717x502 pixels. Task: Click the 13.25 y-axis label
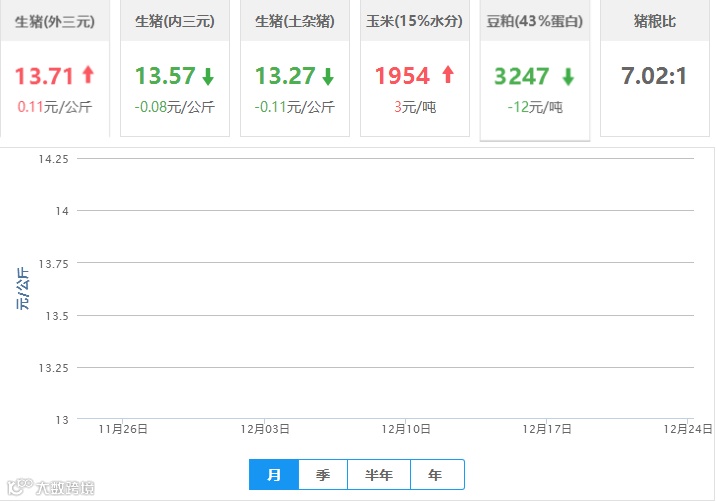pos(54,368)
